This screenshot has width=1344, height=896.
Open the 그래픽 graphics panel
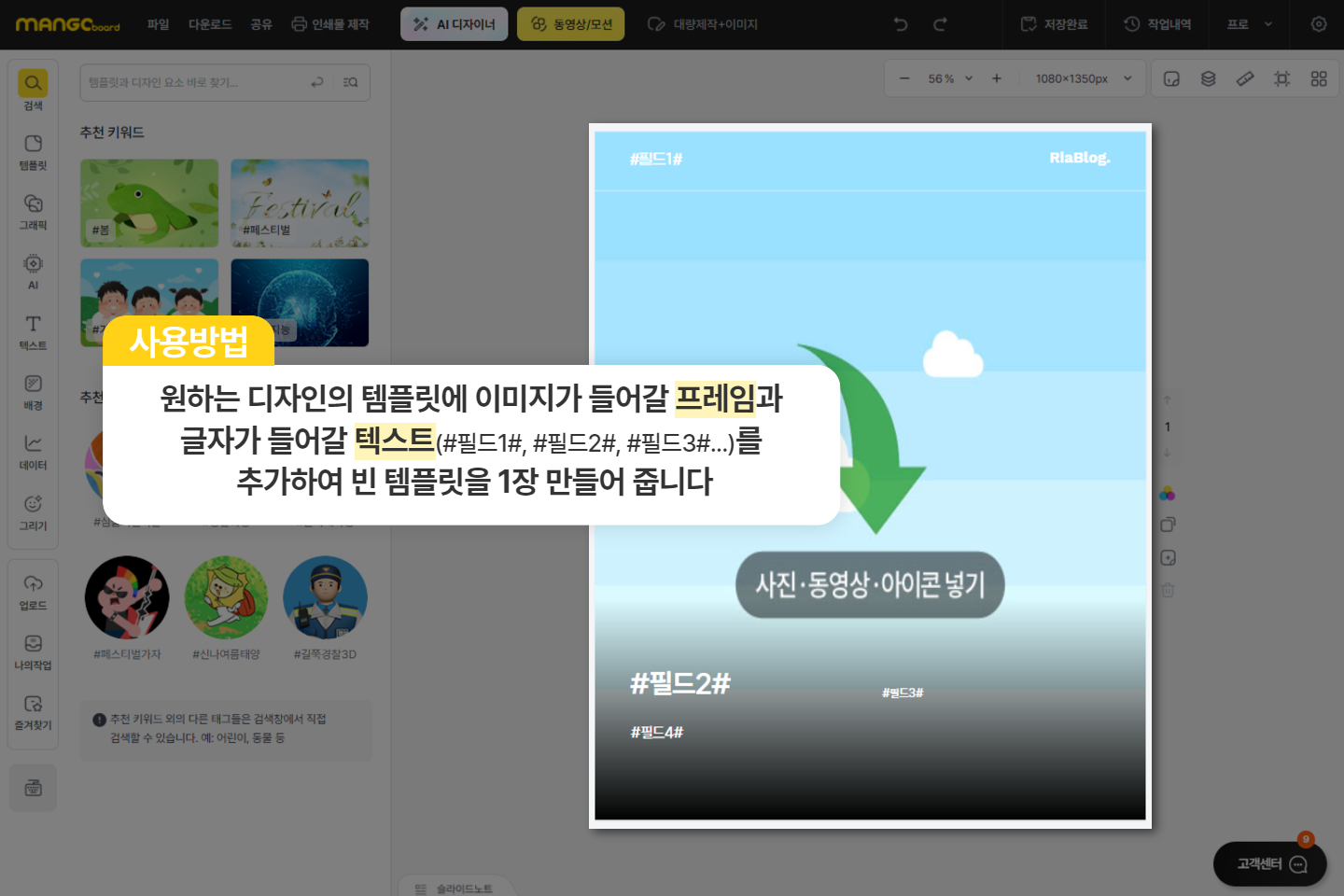[33, 212]
